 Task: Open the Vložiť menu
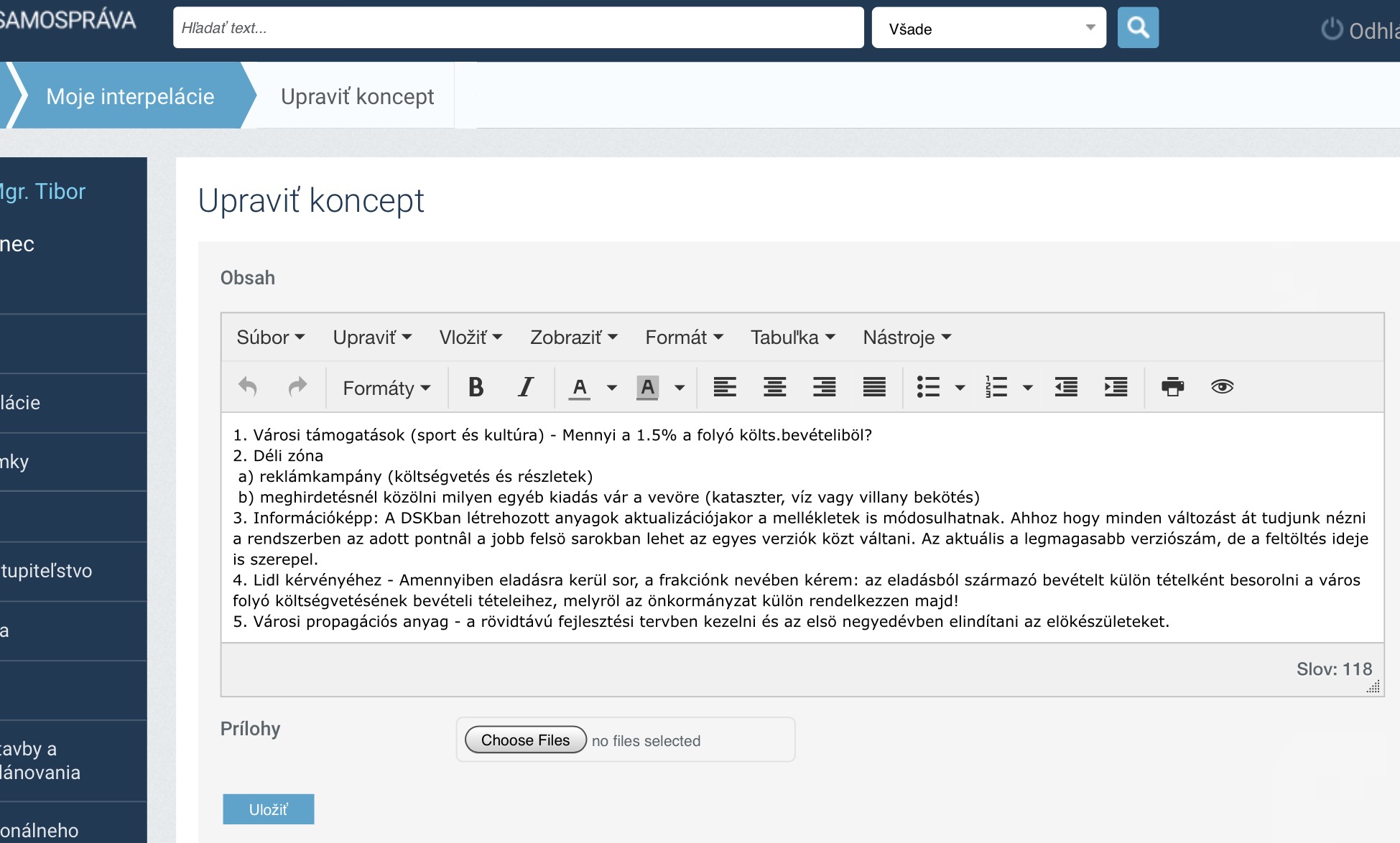[x=470, y=337]
